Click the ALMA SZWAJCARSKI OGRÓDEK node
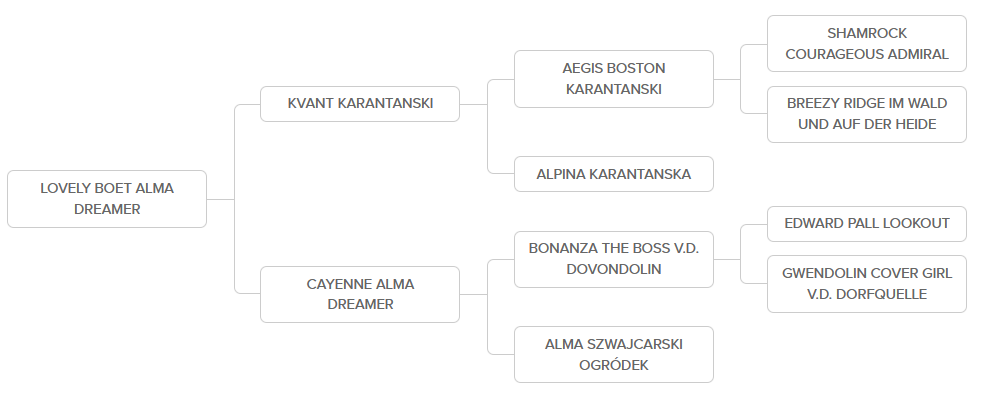Viewport: 990px width, 395px height. coord(614,355)
